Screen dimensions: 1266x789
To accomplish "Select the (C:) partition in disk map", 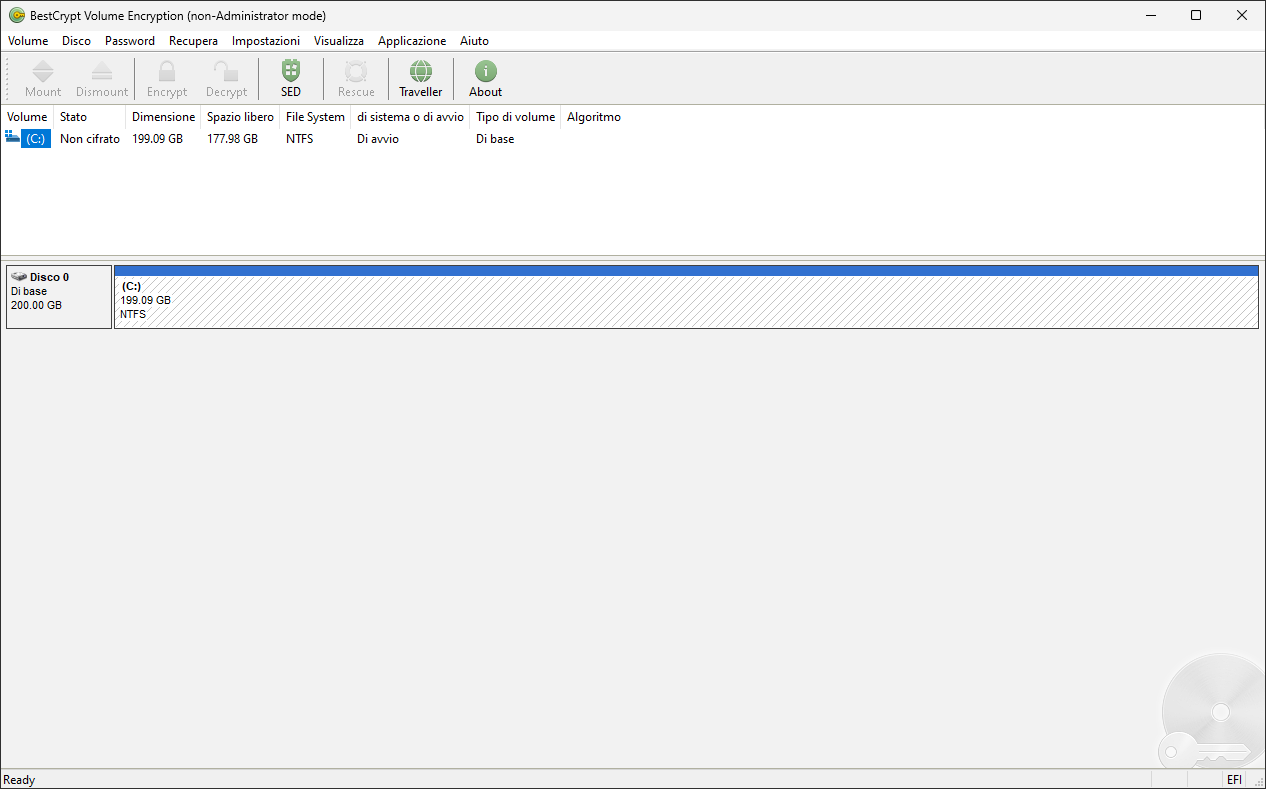I will (686, 296).
